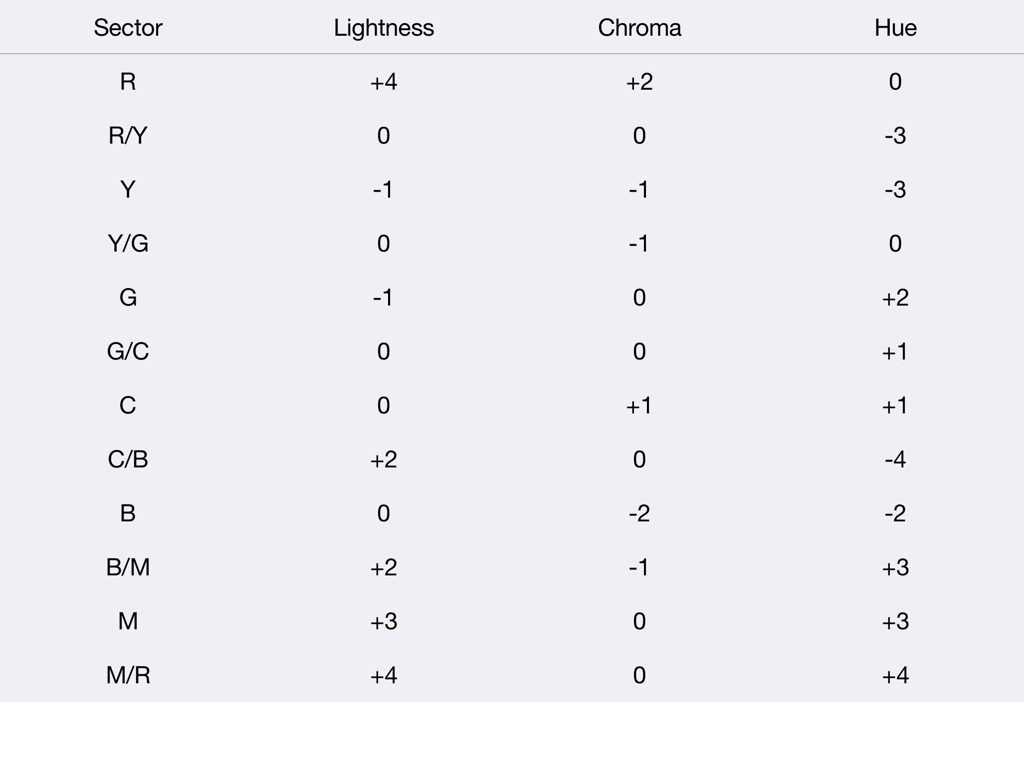Click the Hue column header
The width and height of the screenshot is (1024, 768).
[895, 27]
